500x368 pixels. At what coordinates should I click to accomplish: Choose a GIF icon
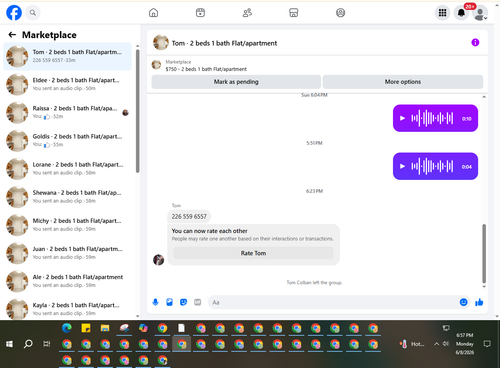[x=198, y=302]
